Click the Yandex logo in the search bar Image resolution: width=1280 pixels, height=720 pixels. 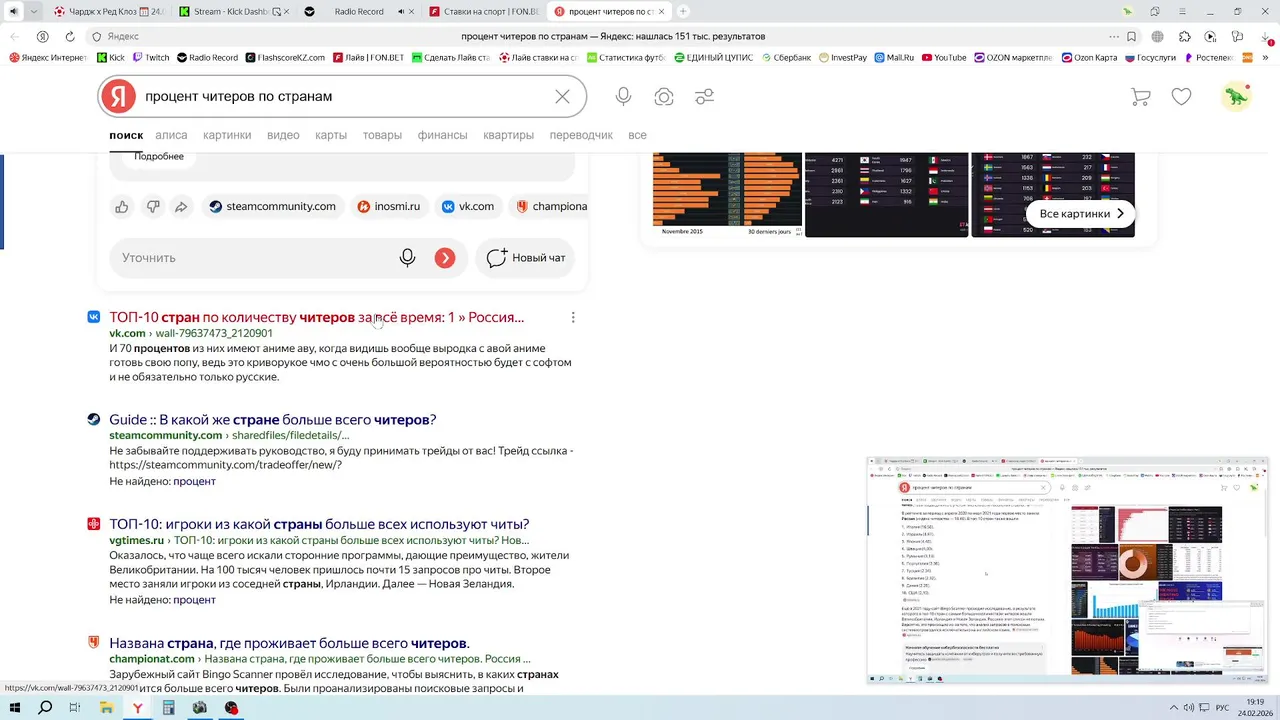click(x=118, y=96)
